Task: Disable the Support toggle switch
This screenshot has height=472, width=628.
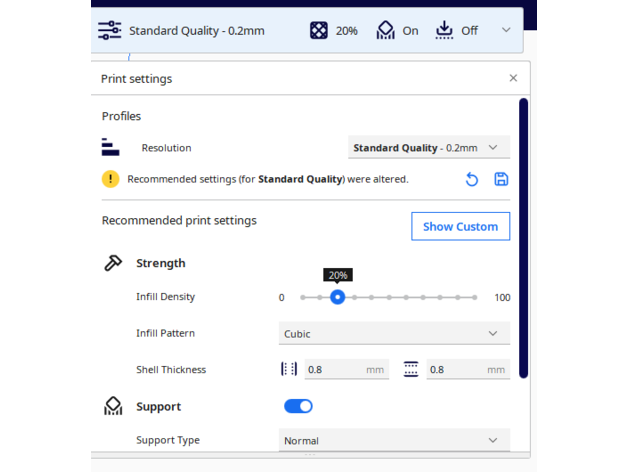Action: (298, 406)
